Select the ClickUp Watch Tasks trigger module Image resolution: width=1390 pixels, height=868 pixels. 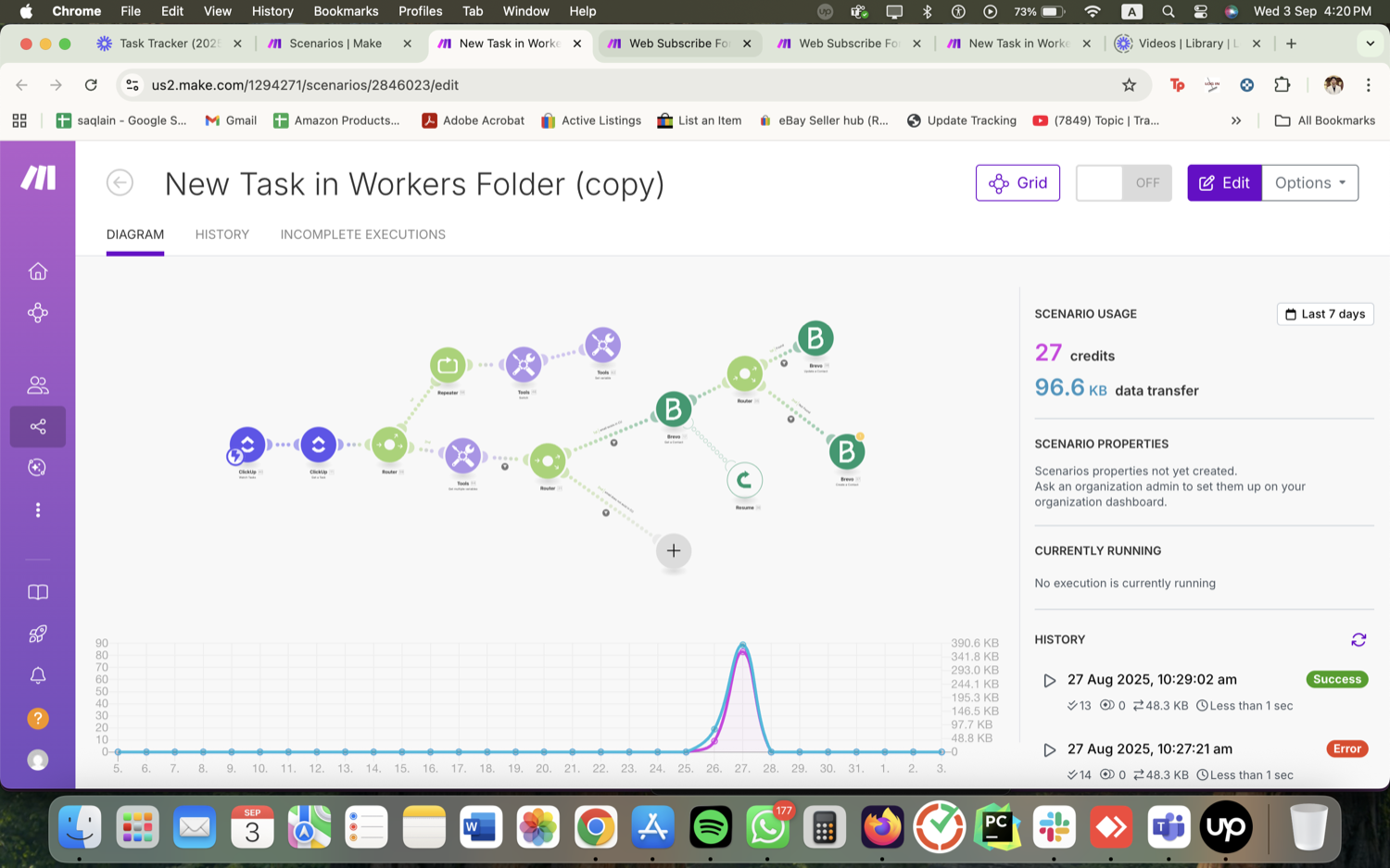(247, 445)
